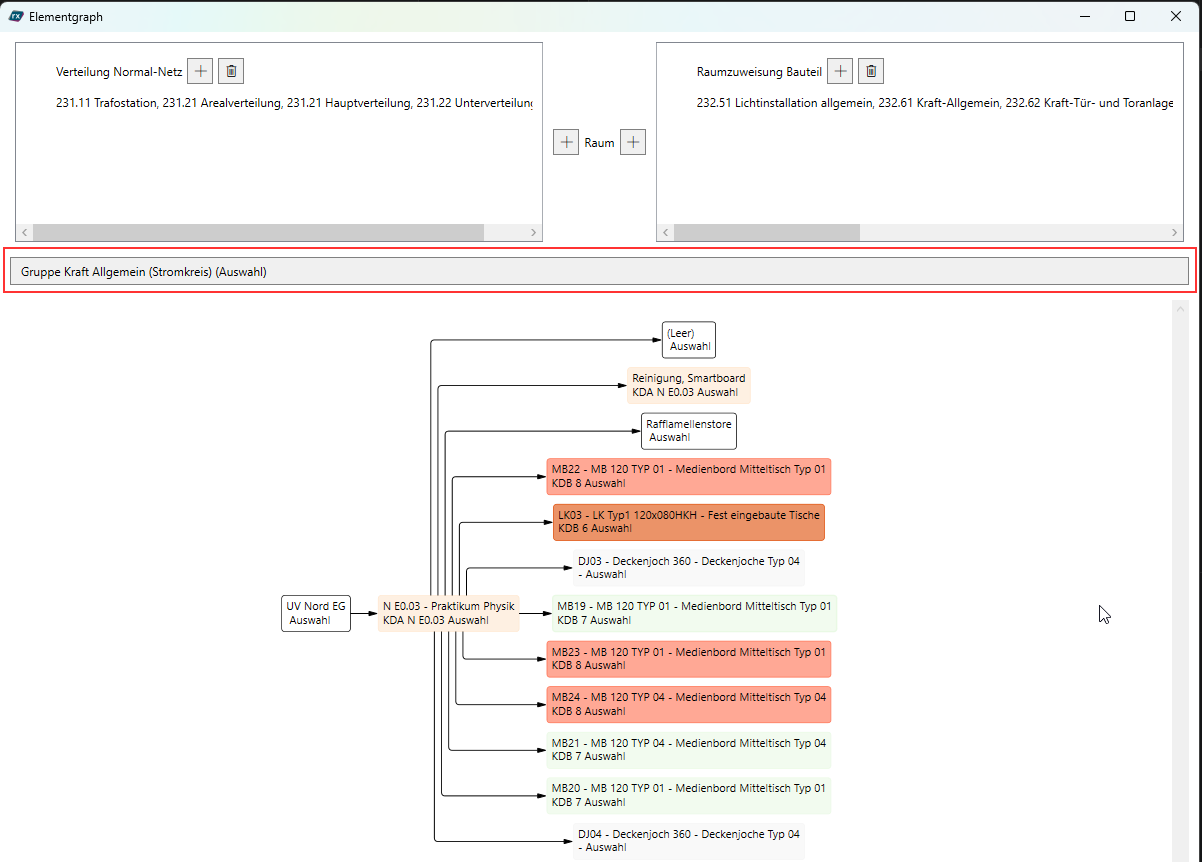Click the MB22 Medienbord Mitteltisch node
1202x862 pixels.
pos(689,476)
